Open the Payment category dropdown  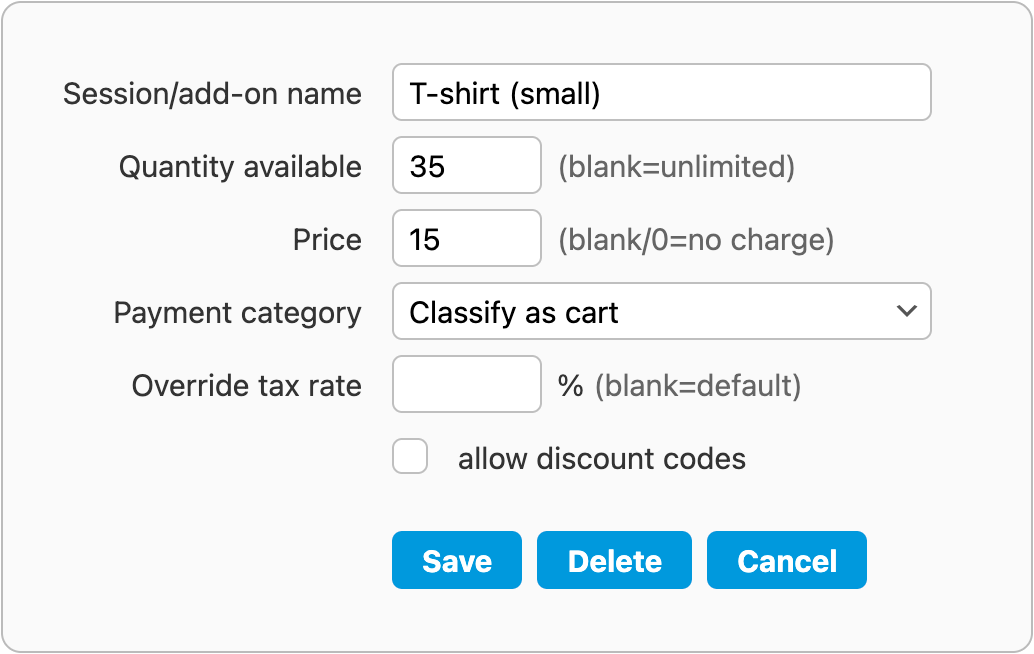pyautogui.click(x=661, y=312)
